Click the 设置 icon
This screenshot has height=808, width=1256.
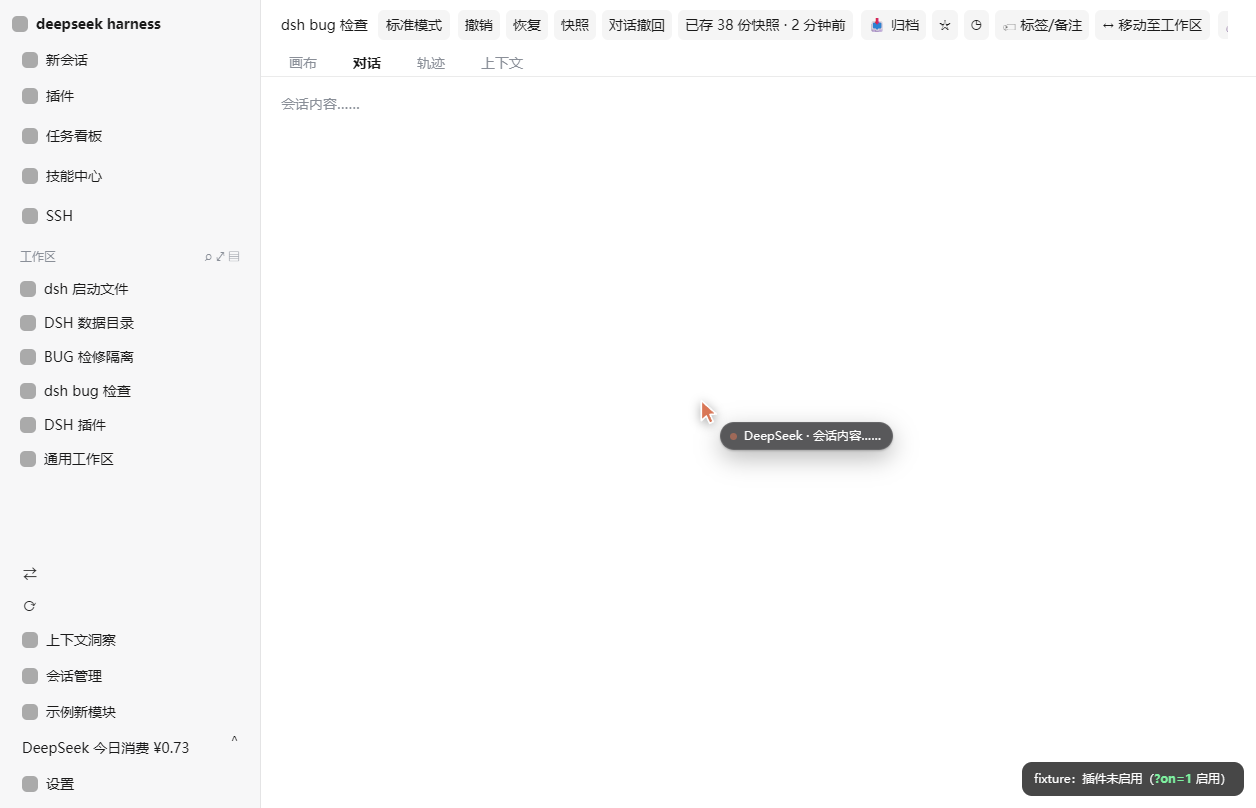pyautogui.click(x=30, y=784)
